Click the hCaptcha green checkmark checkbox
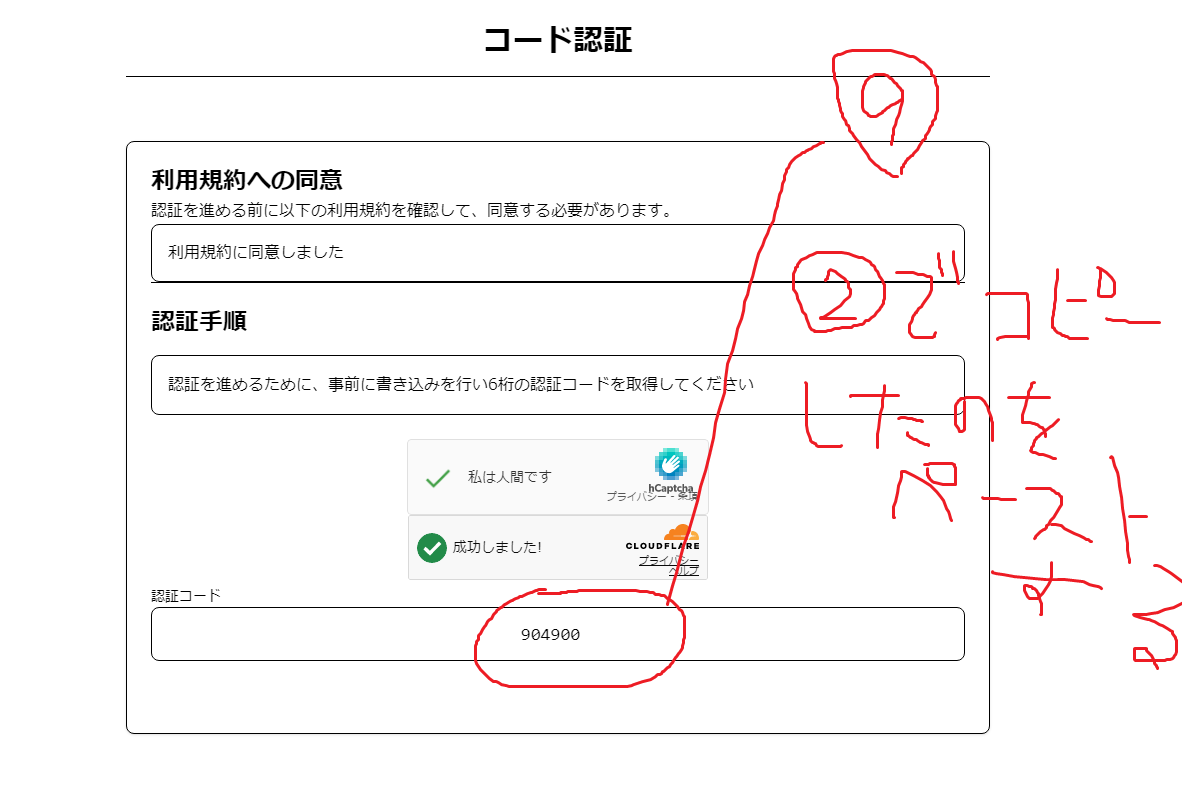The image size is (1182, 803). [437, 478]
